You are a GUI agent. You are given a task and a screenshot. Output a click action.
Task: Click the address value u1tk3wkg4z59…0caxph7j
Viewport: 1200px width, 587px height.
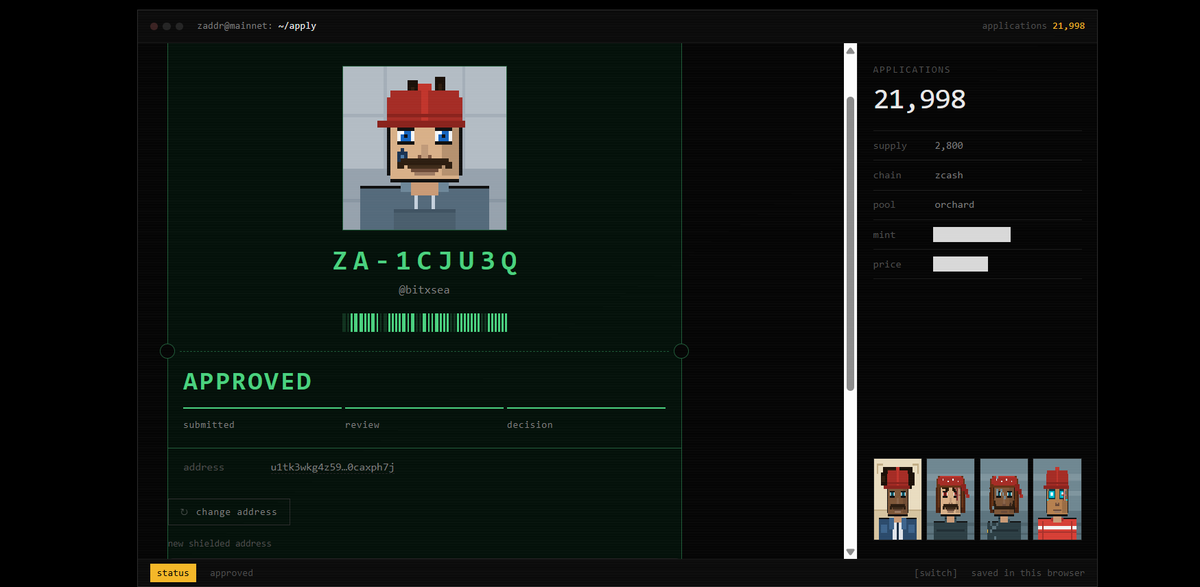coord(333,467)
